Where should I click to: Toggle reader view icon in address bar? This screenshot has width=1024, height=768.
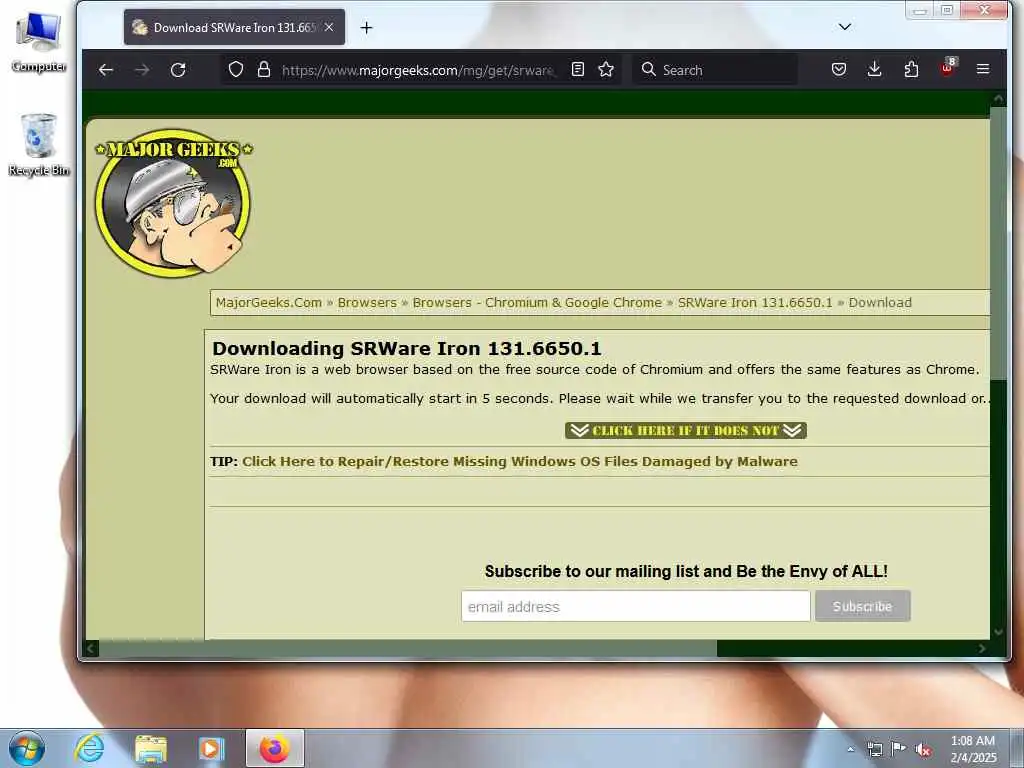coord(578,69)
